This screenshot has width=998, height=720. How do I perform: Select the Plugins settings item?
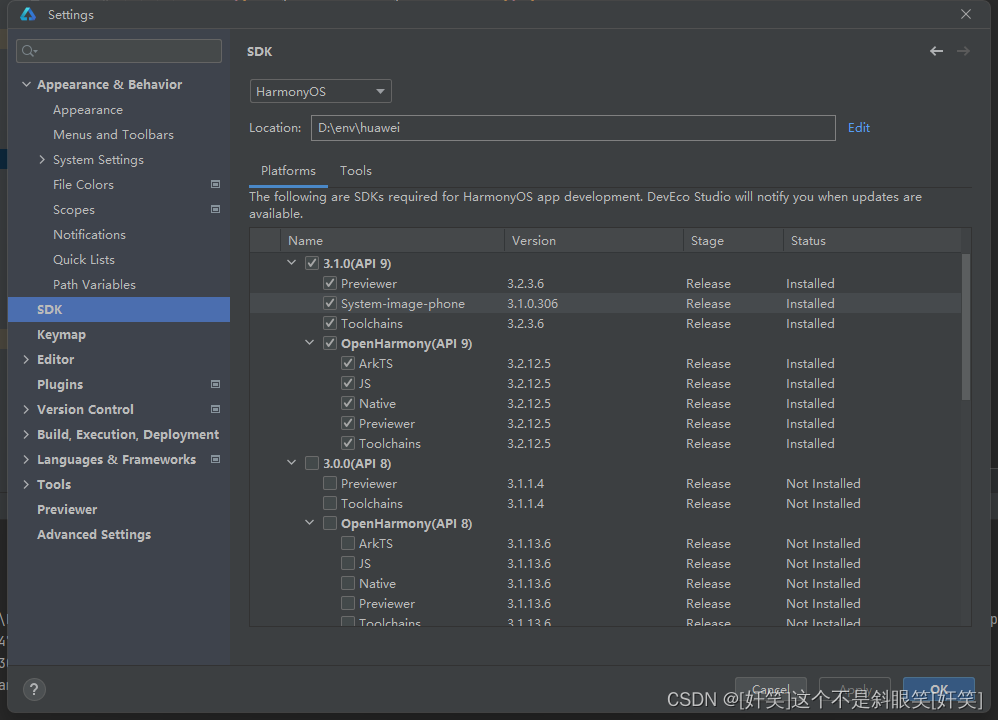(x=60, y=384)
